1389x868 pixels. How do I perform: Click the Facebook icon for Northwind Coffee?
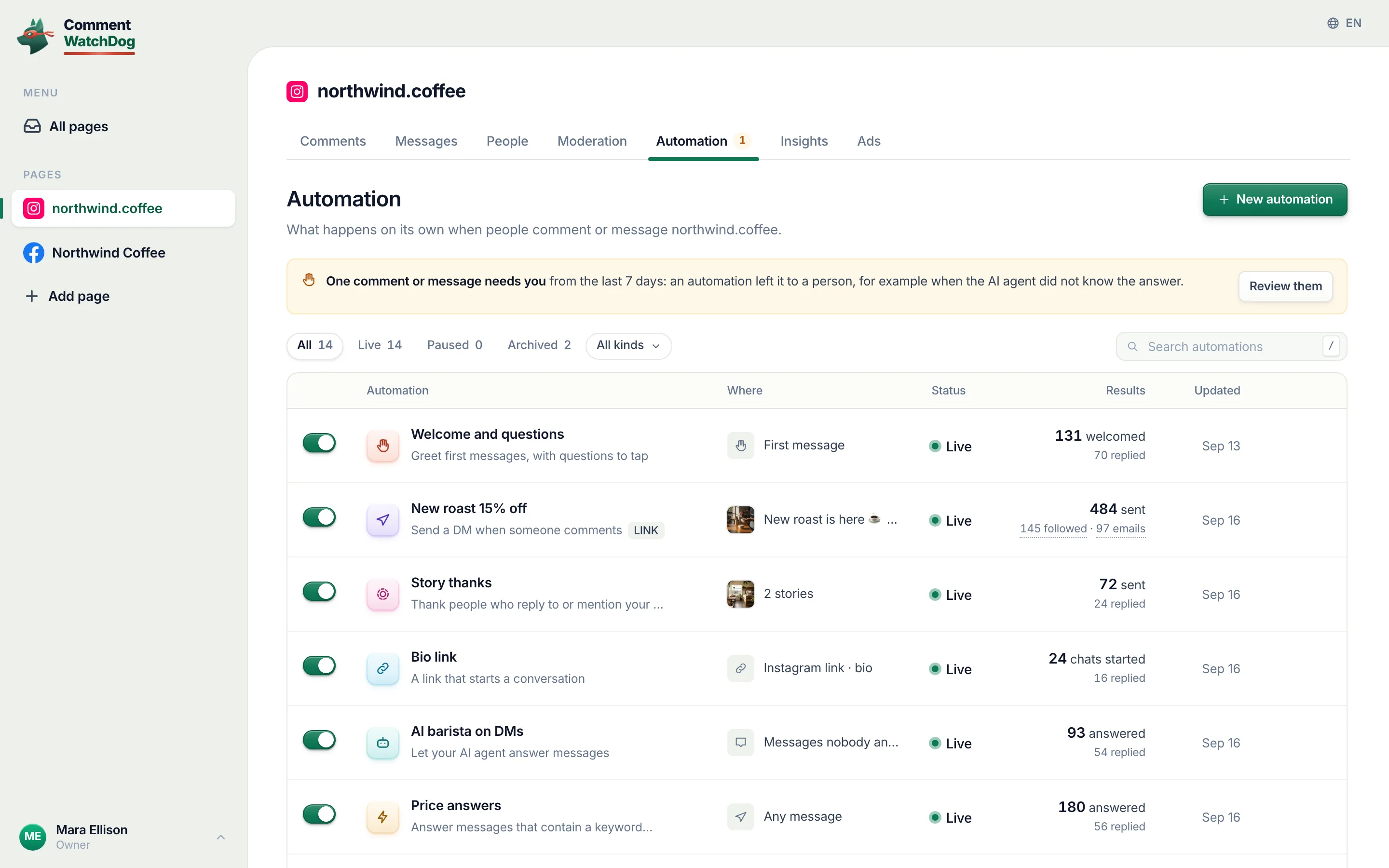tap(34, 253)
